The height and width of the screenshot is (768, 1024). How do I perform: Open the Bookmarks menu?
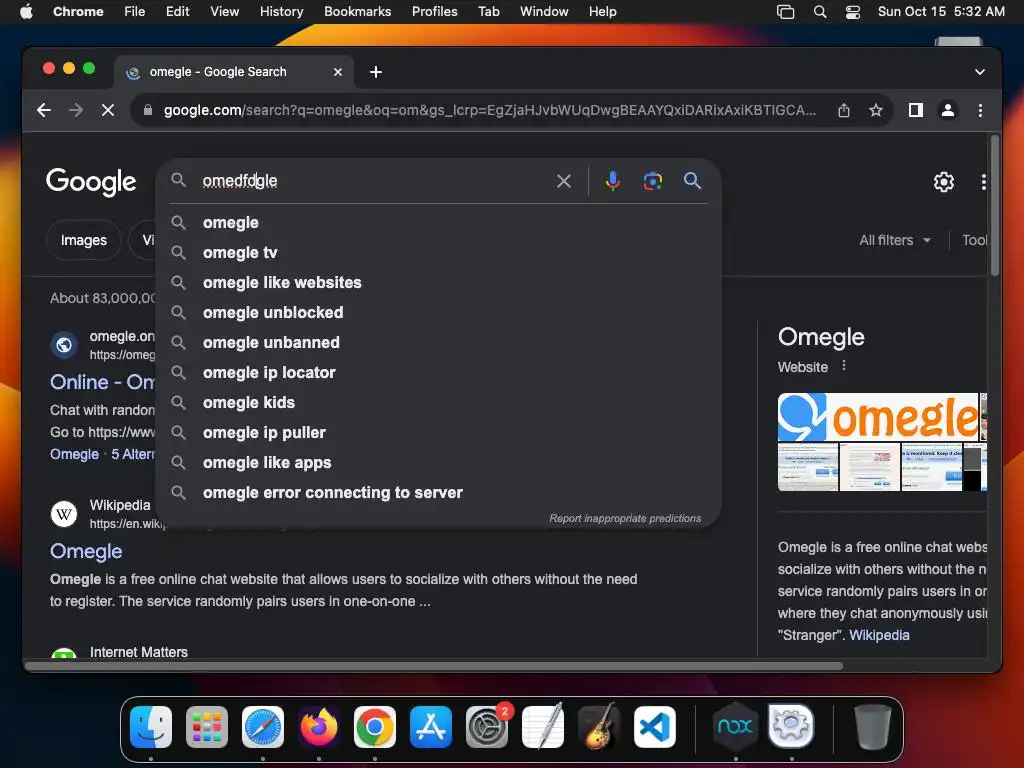tap(357, 12)
